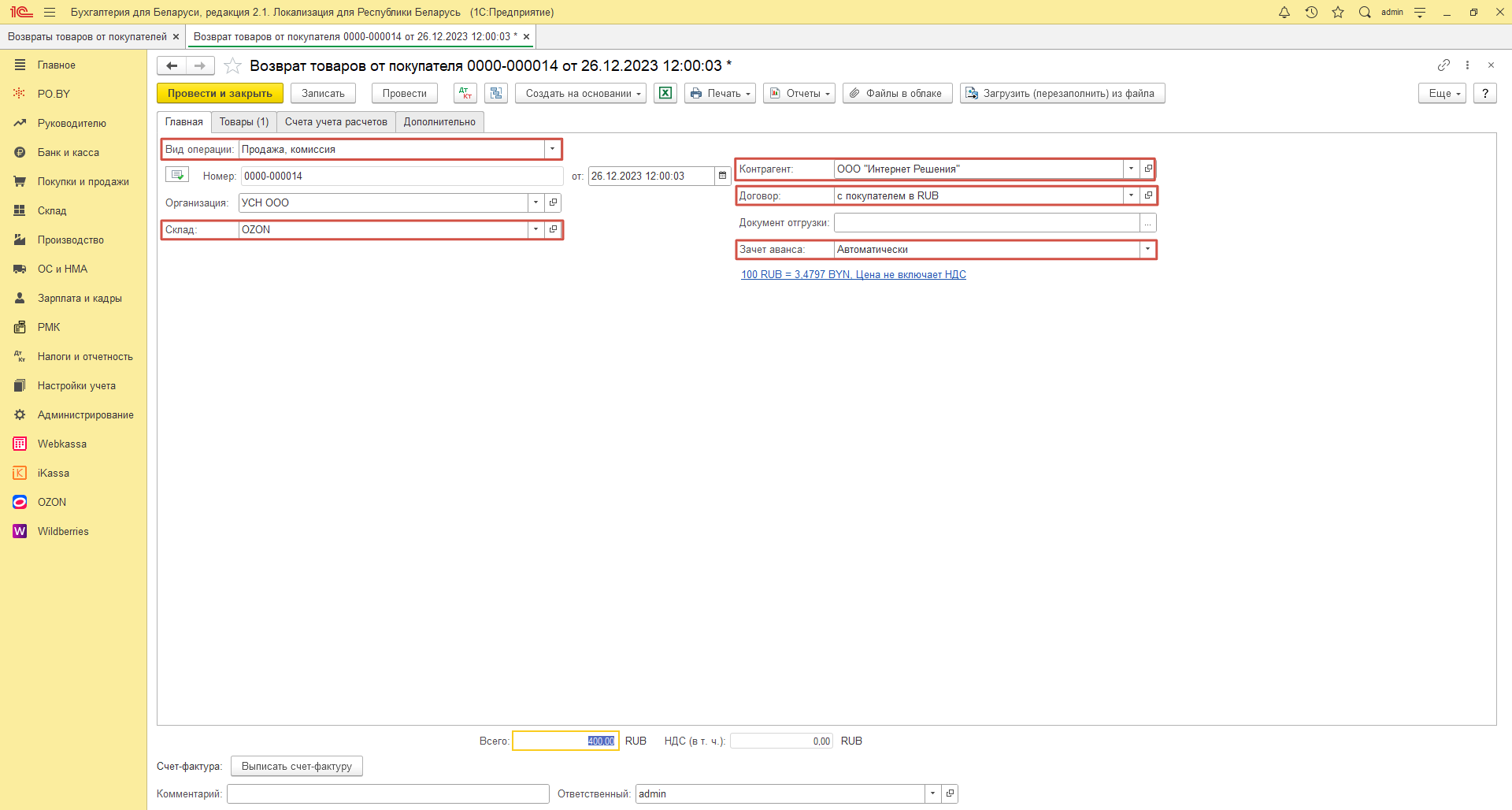Click the green Excel export icon

point(665,93)
